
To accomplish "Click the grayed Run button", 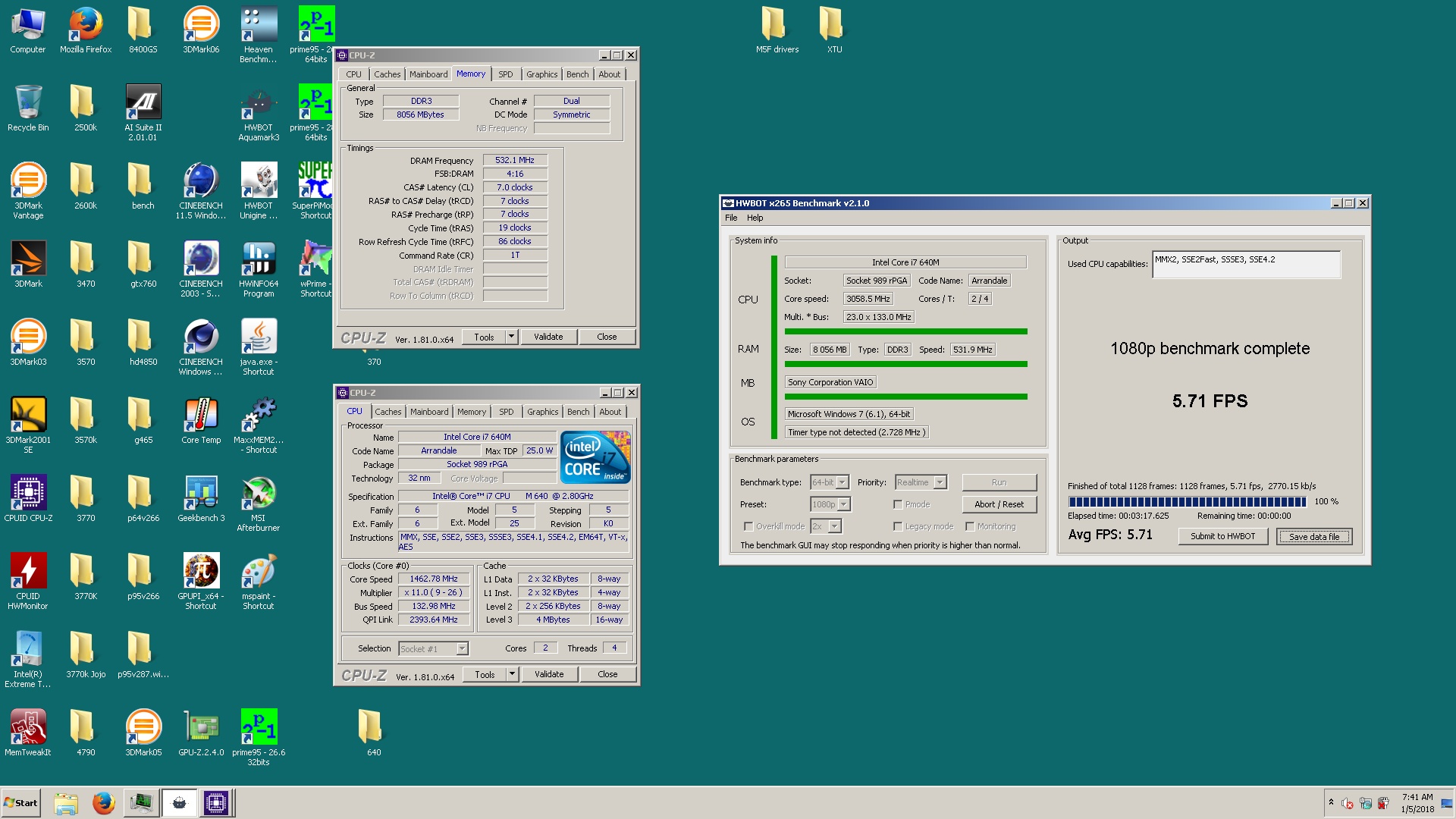I will click(999, 482).
